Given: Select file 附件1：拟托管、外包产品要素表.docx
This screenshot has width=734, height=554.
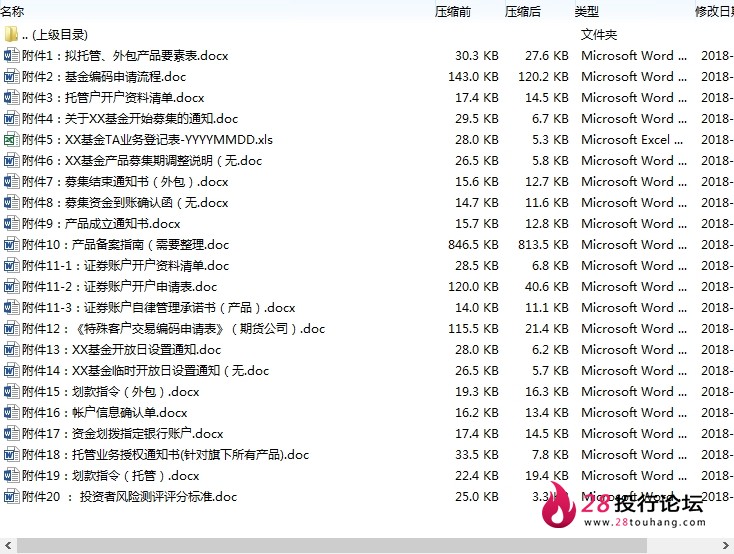Looking at the screenshot, I should (125, 56).
